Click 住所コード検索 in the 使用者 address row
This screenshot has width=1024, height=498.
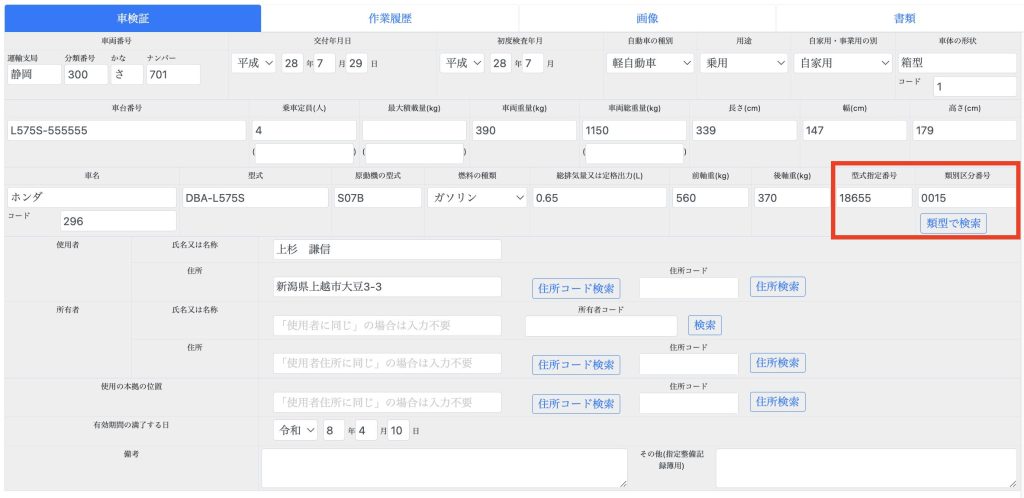575,288
